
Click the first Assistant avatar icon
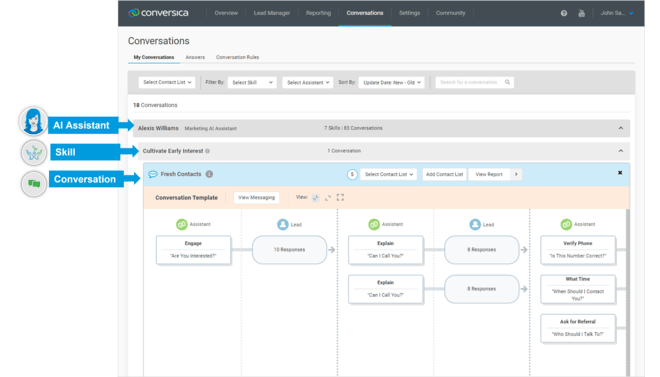(181, 224)
